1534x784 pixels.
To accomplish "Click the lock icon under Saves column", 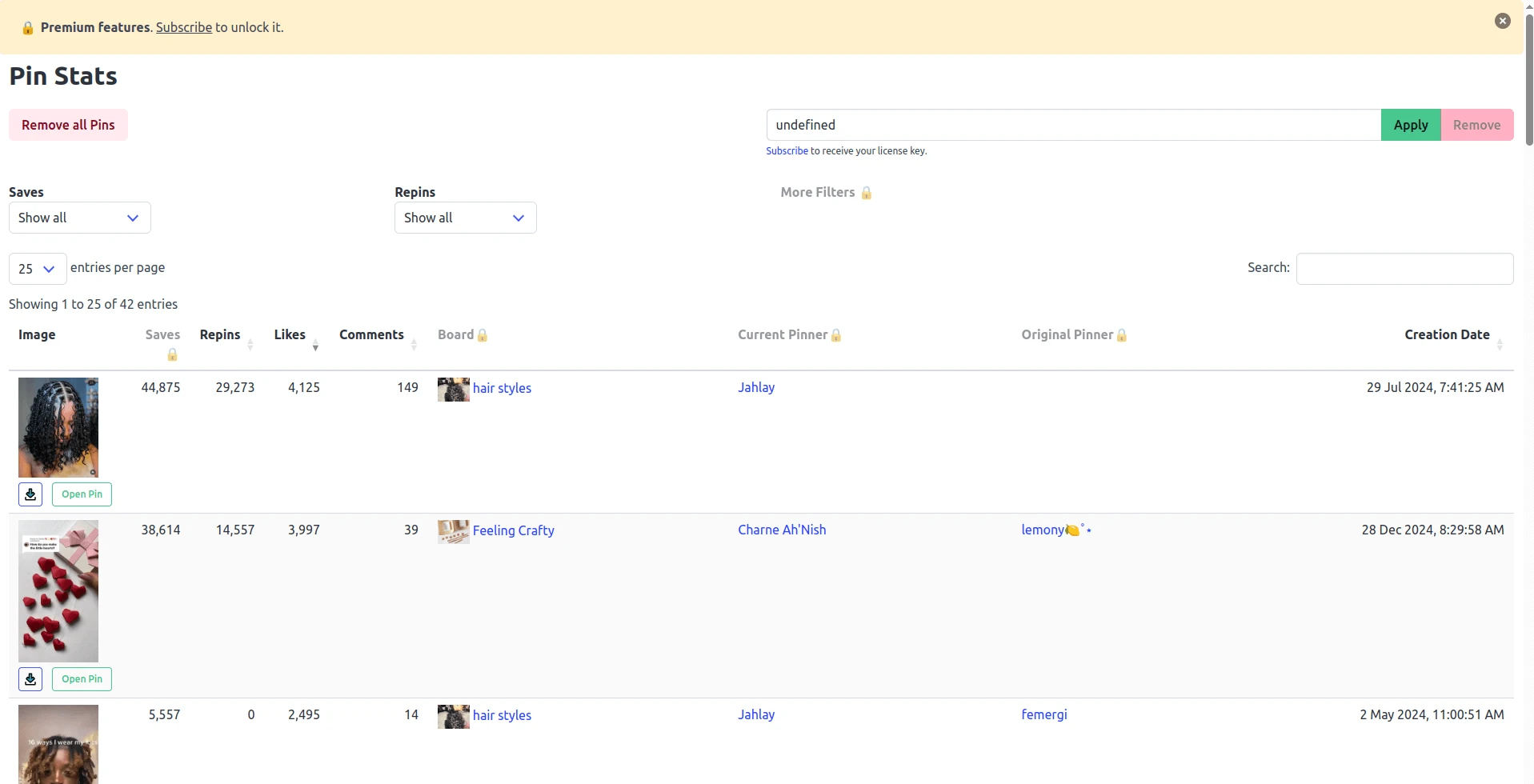I will coord(172,354).
